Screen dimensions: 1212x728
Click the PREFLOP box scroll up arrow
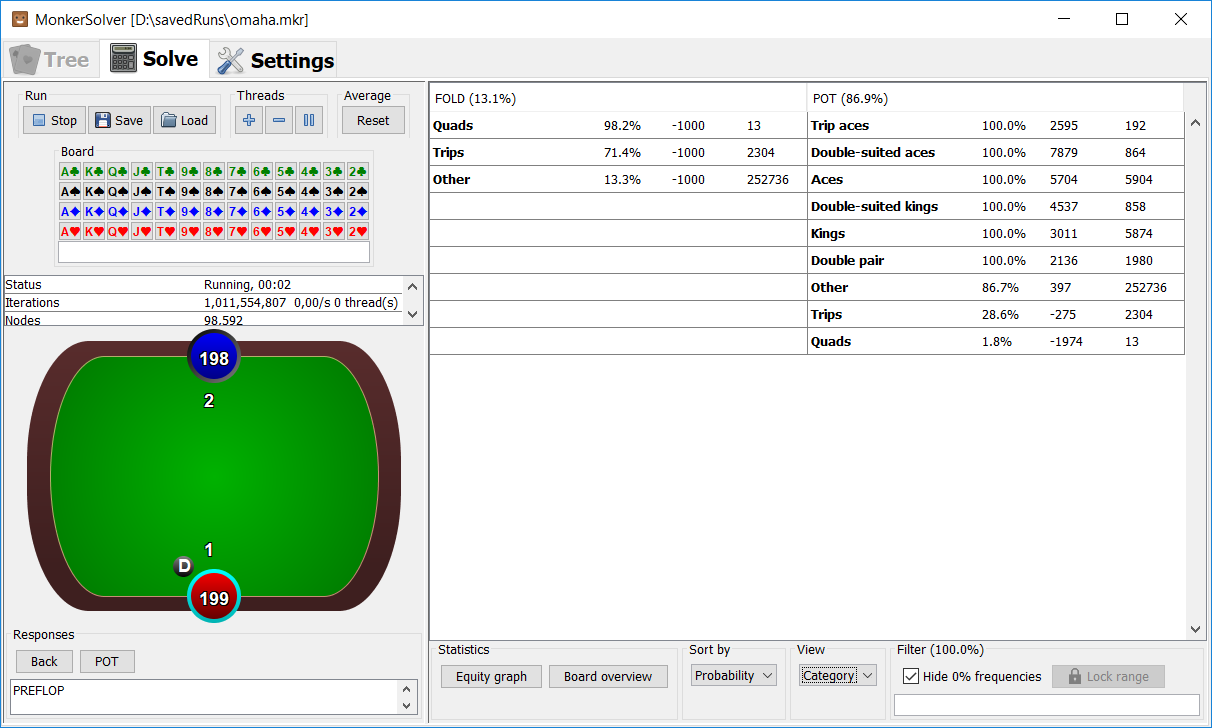point(407,689)
